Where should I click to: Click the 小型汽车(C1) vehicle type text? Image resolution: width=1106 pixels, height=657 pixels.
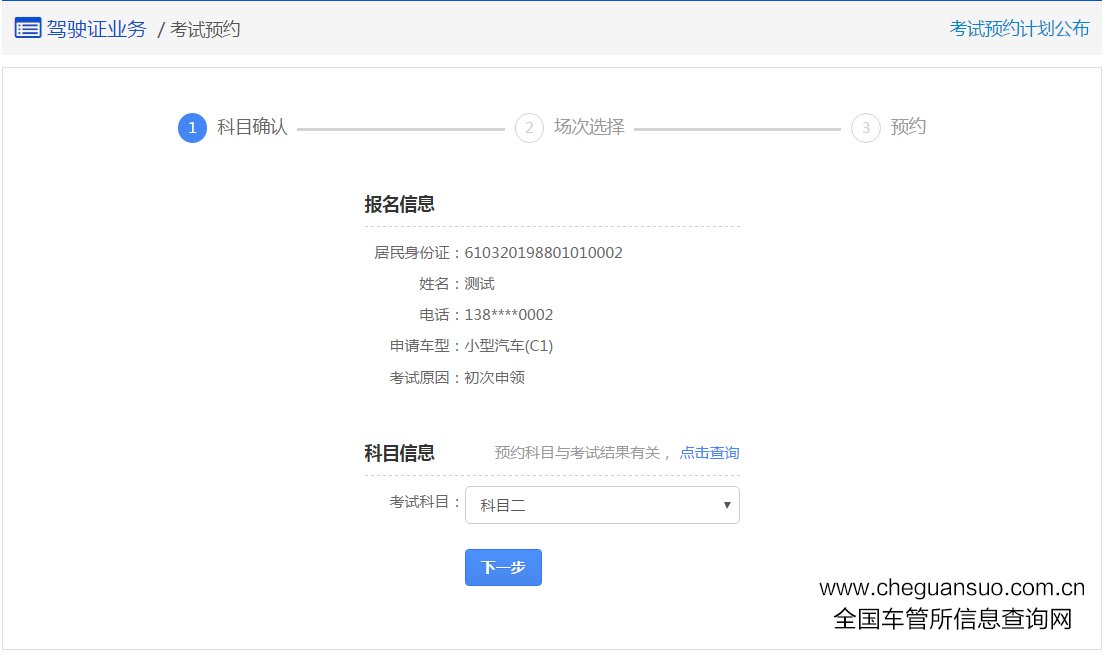coord(508,346)
